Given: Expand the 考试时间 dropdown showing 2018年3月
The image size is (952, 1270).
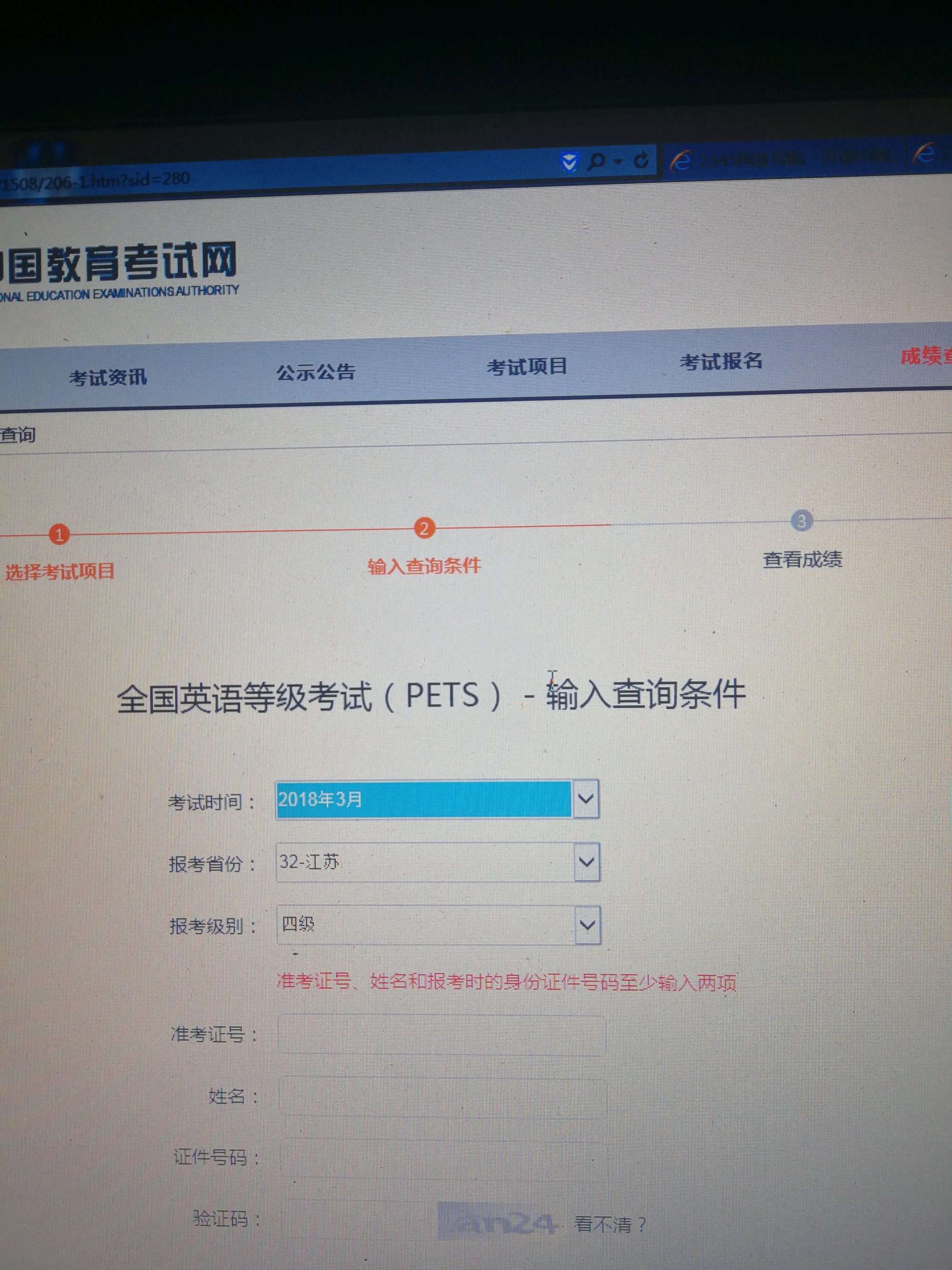Looking at the screenshot, I should pos(585,799).
